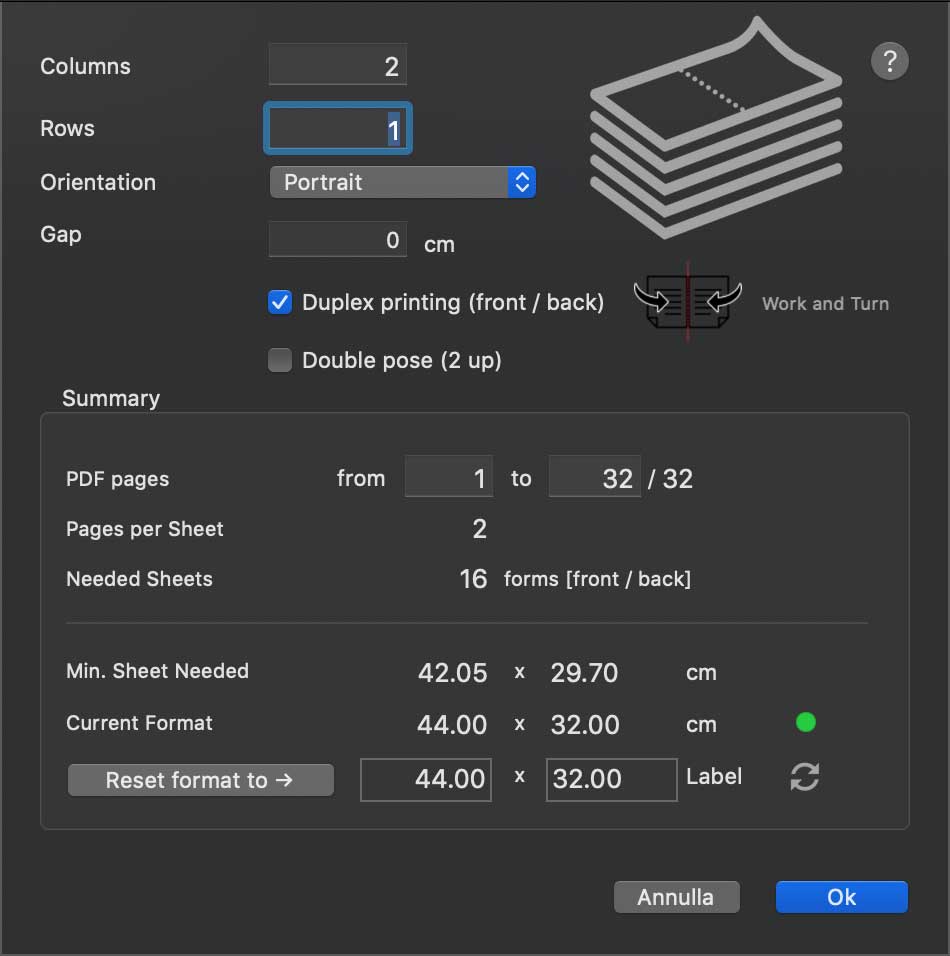
Task: Dismiss the dialog via Annulla
Action: tap(676, 896)
